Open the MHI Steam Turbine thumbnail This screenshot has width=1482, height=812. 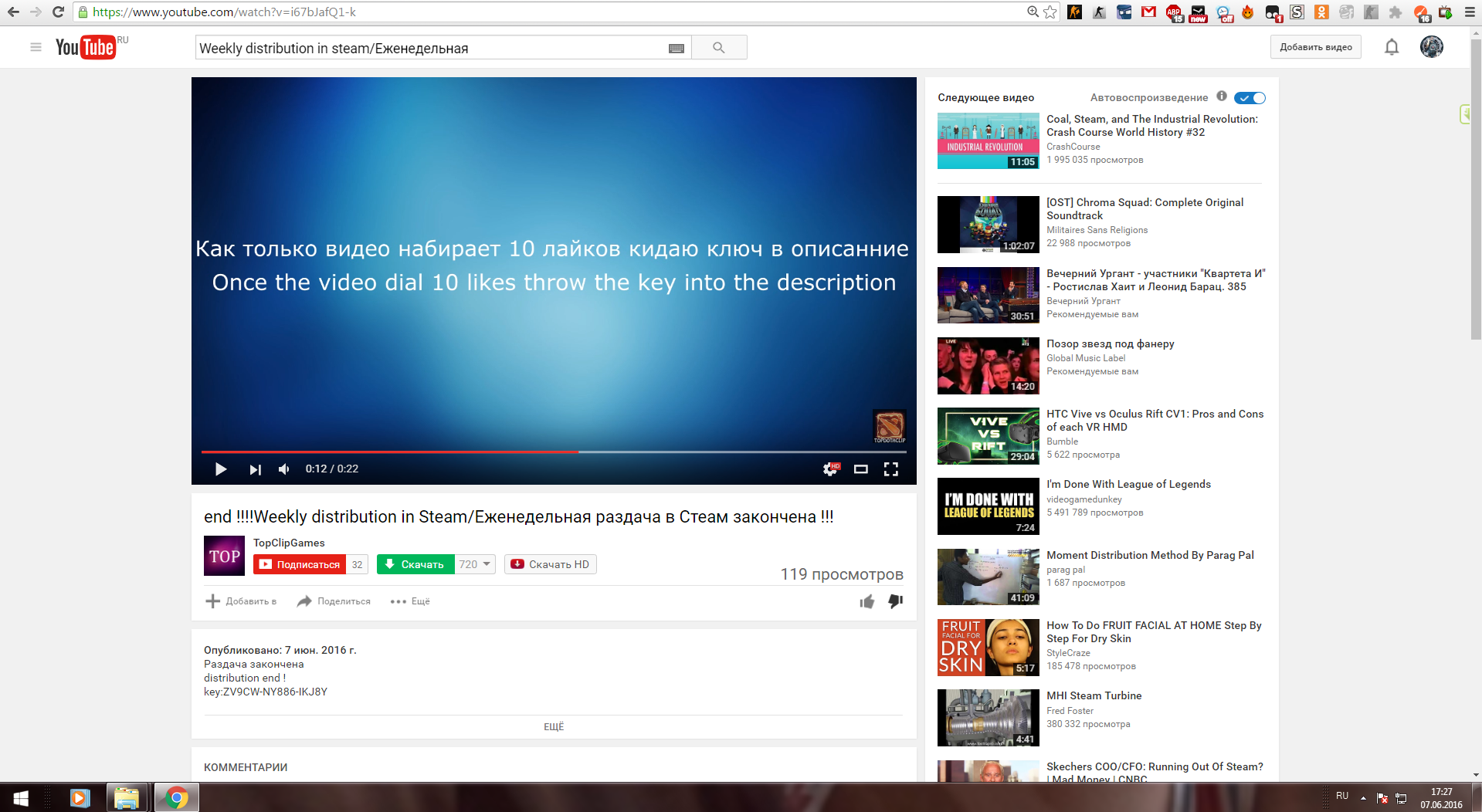click(989, 718)
